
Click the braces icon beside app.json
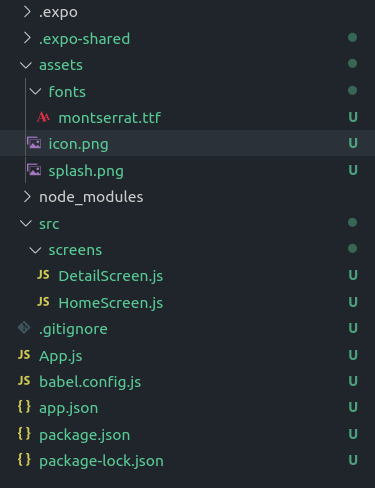tap(24, 407)
